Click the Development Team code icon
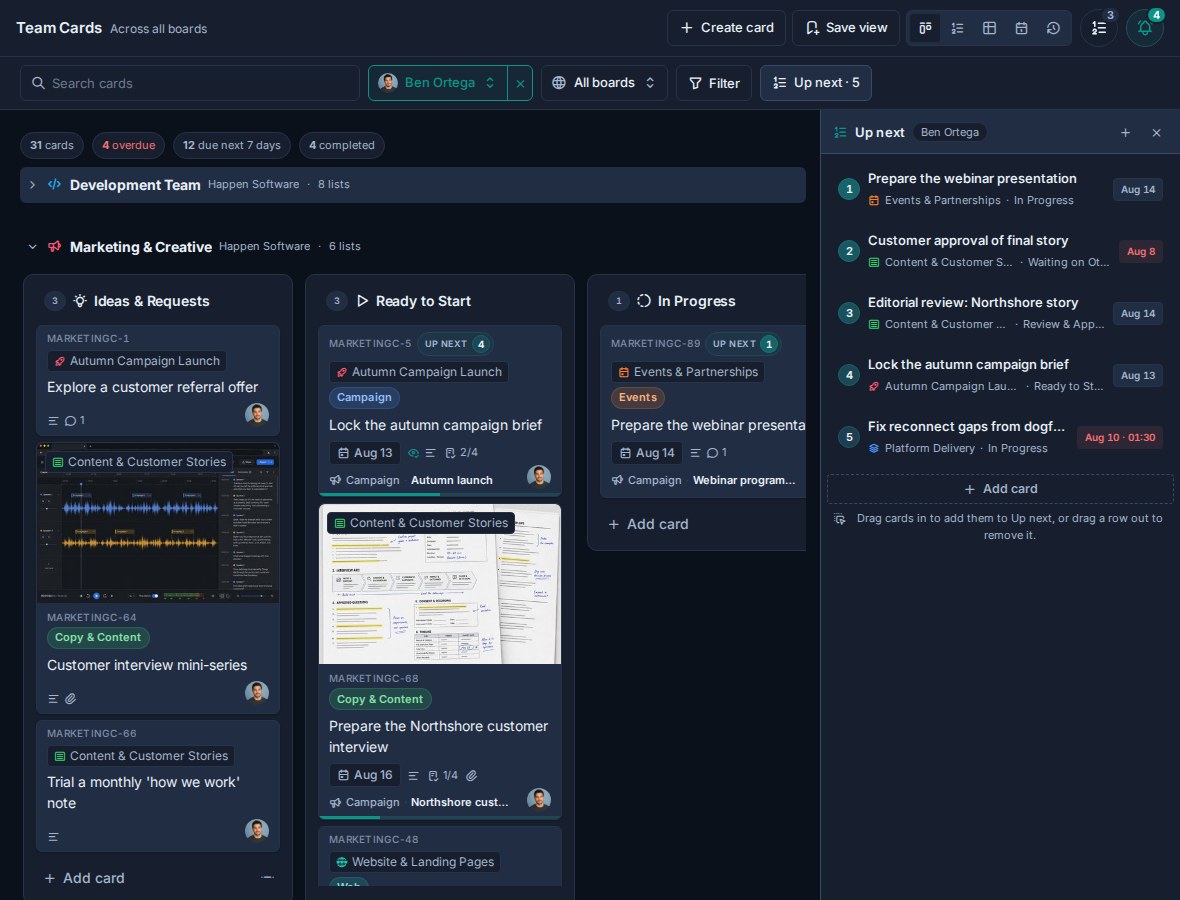The height and width of the screenshot is (900, 1180). [x=55, y=184]
